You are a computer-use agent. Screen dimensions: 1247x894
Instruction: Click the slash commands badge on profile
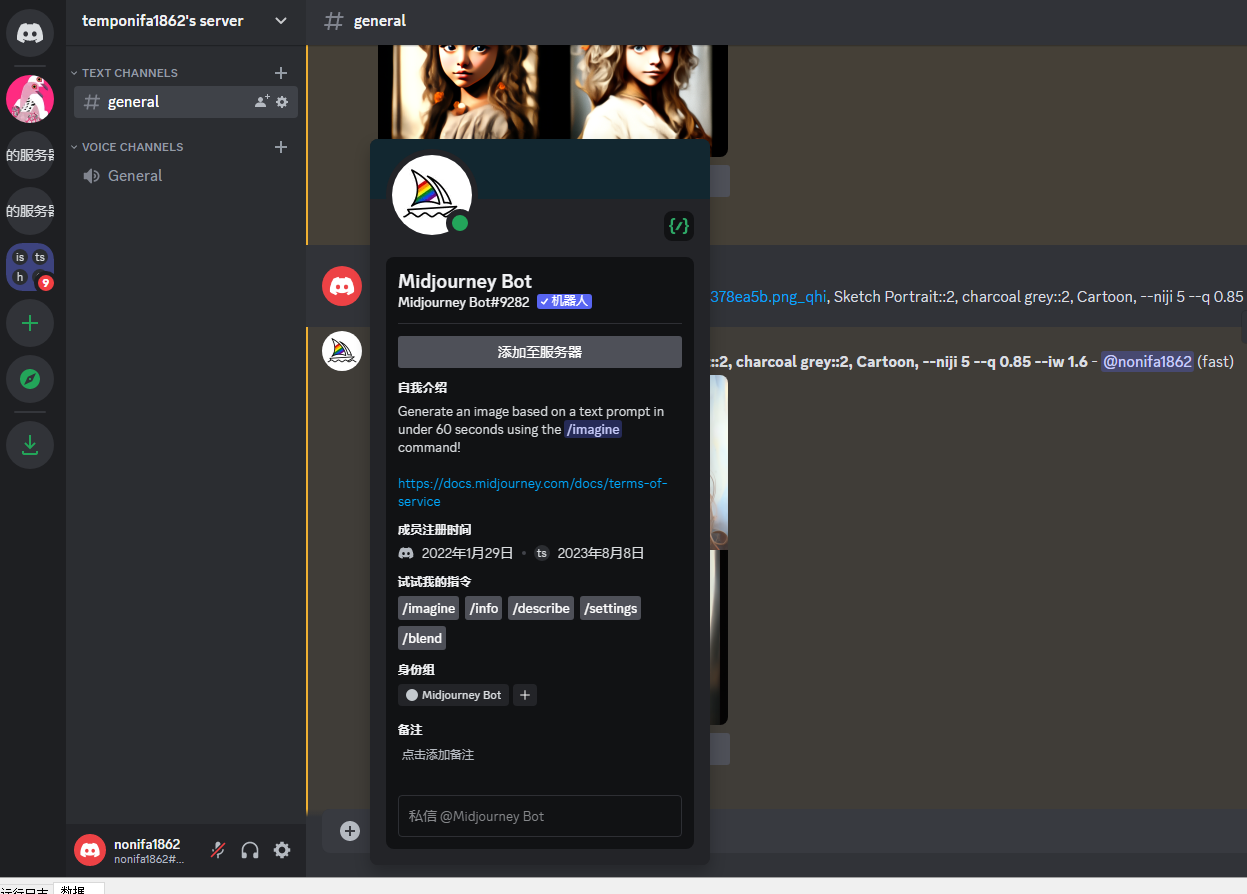(679, 226)
